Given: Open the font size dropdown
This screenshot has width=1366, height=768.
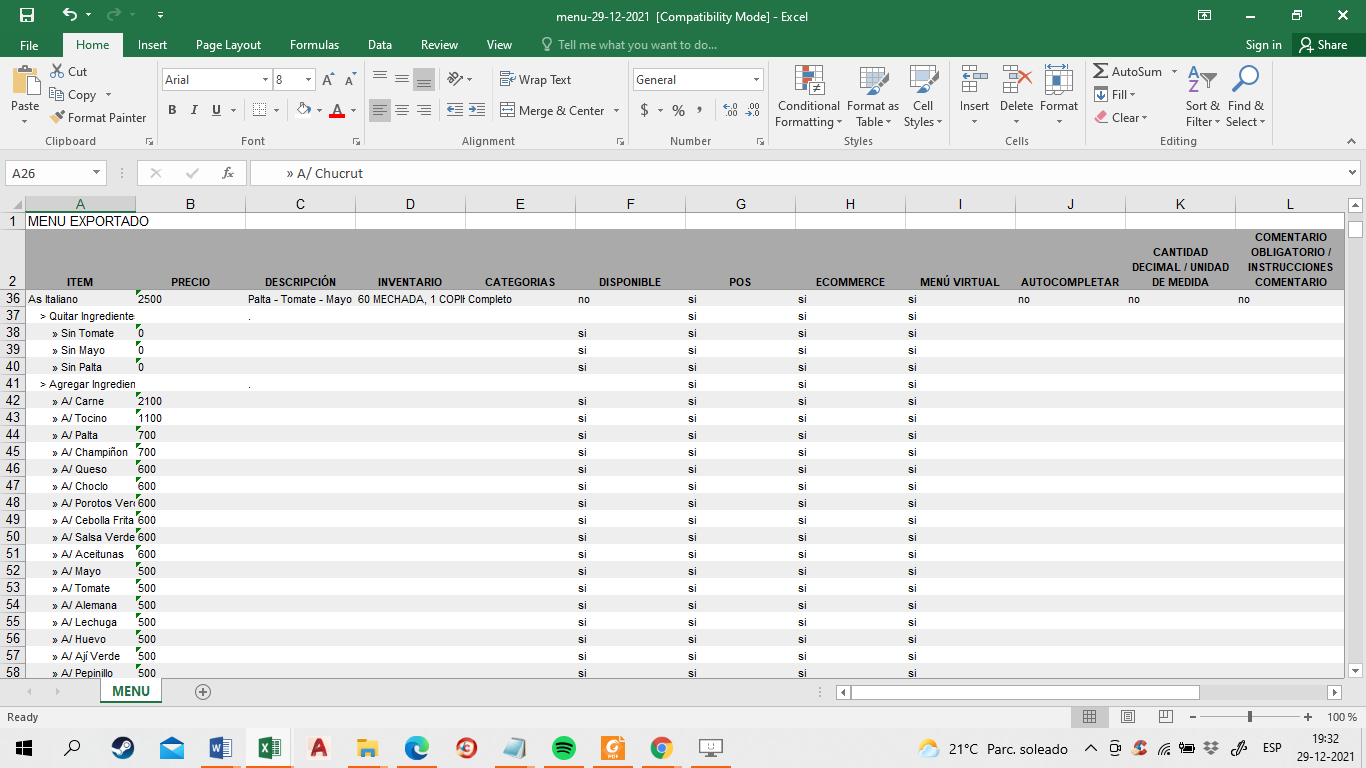Looking at the screenshot, I should 309,80.
